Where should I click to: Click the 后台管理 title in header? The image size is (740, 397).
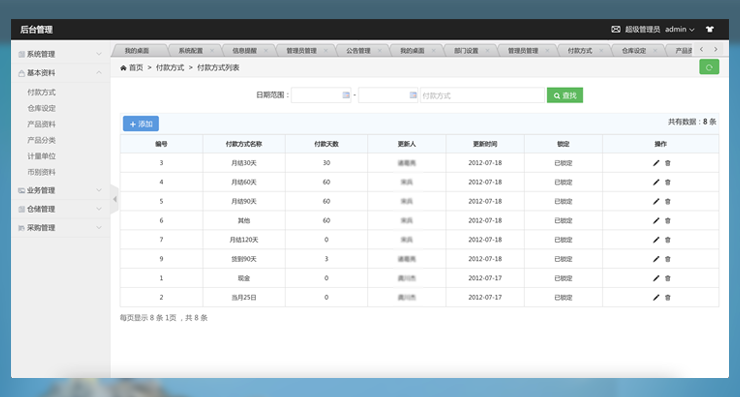point(36,29)
